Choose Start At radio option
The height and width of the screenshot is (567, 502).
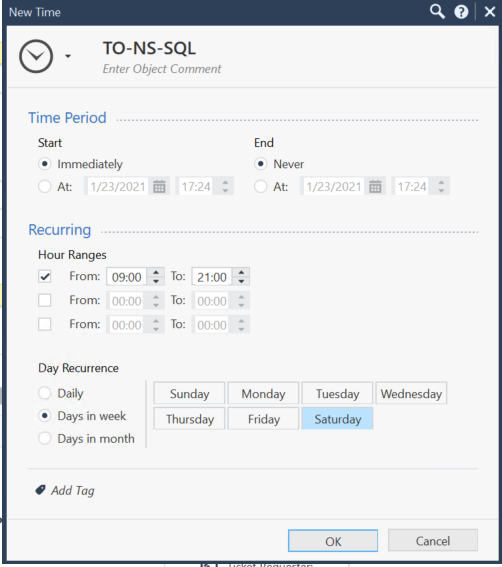(45, 187)
